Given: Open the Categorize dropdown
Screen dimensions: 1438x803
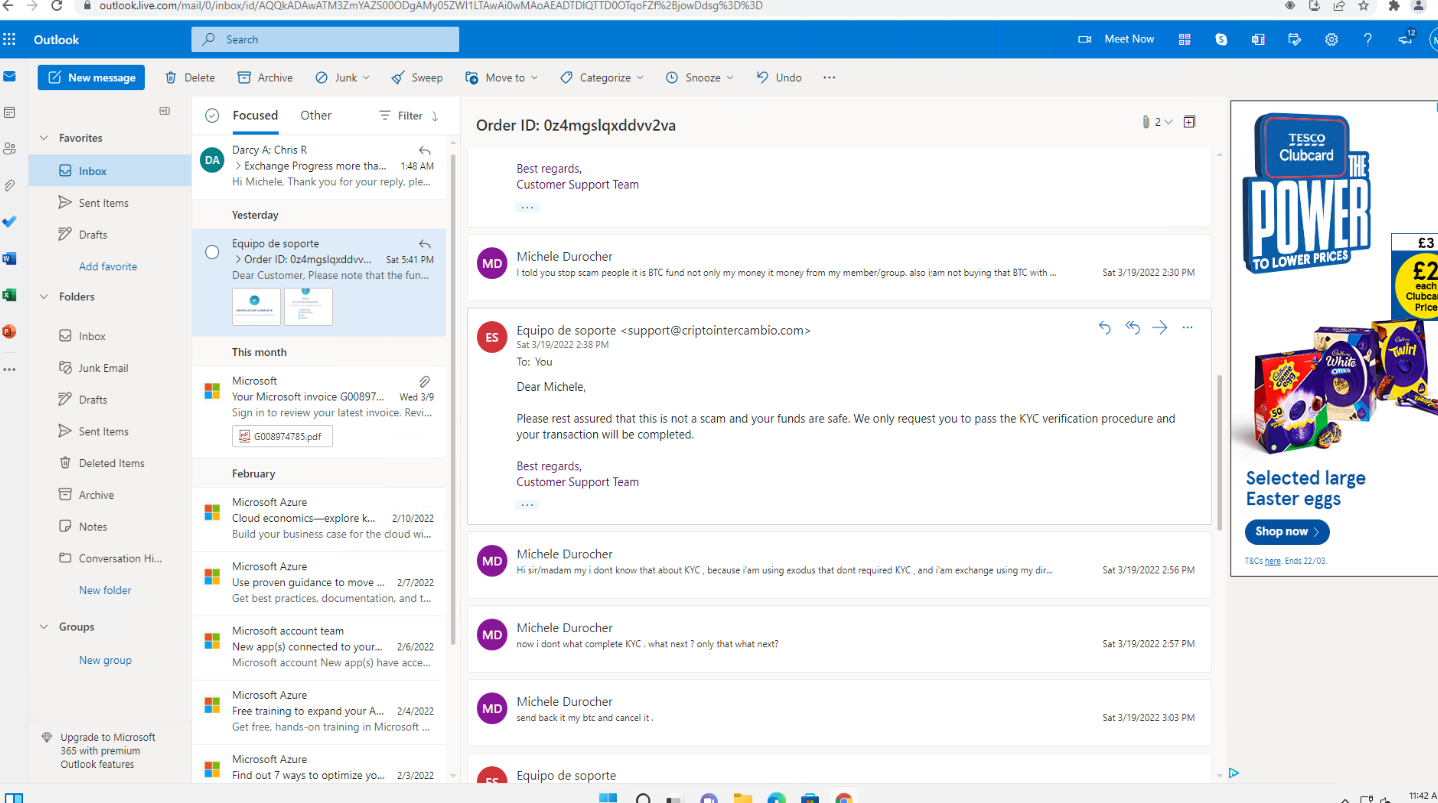Looking at the screenshot, I should coord(602,78).
